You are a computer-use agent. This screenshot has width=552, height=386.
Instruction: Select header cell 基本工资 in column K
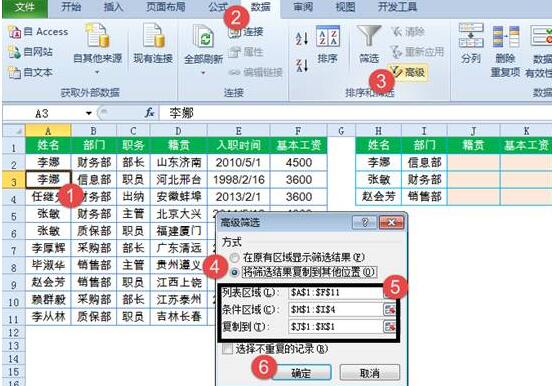pyautogui.click(x=526, y=145)
